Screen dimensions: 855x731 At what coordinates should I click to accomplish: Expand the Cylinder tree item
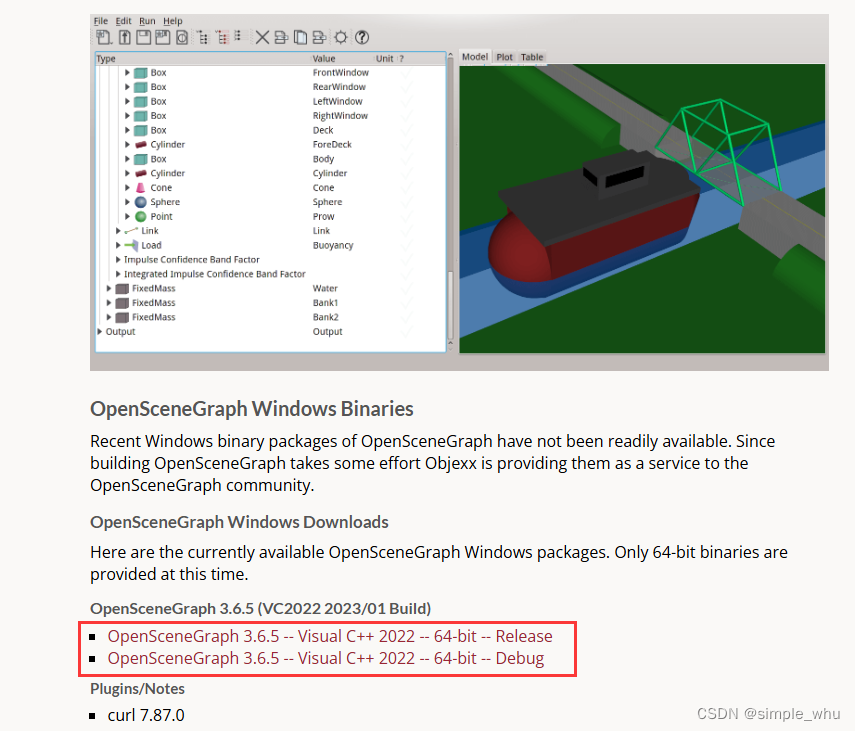(127, 173)
